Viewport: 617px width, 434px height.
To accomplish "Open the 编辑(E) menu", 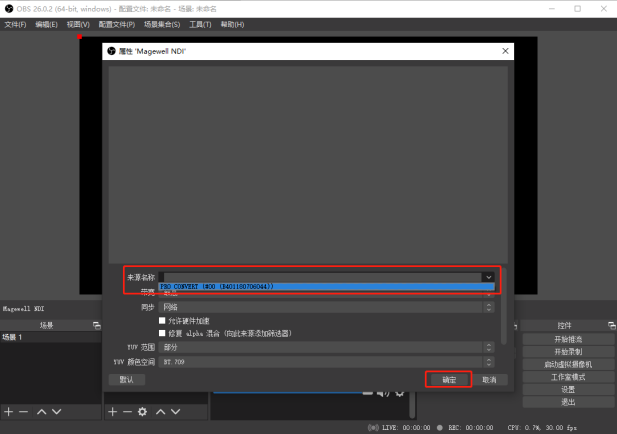I will click(x=46, y=24).
